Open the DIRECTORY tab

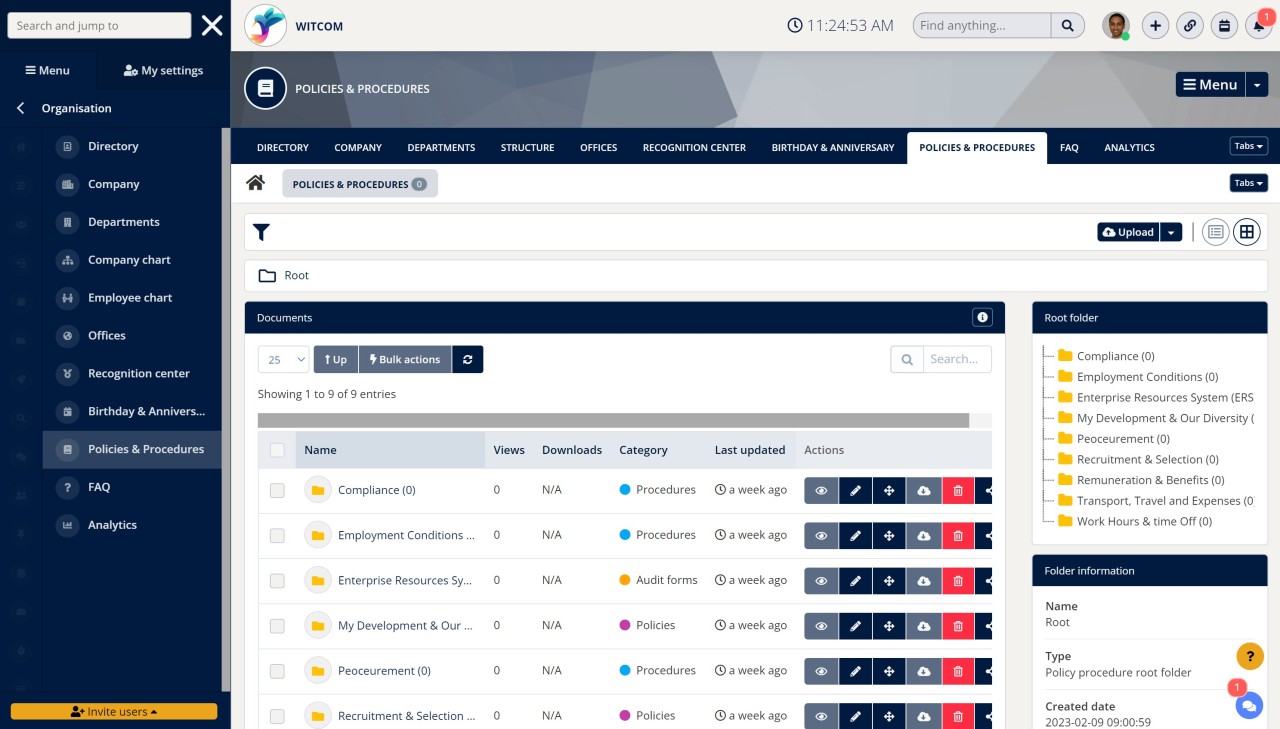click(282, 147)
